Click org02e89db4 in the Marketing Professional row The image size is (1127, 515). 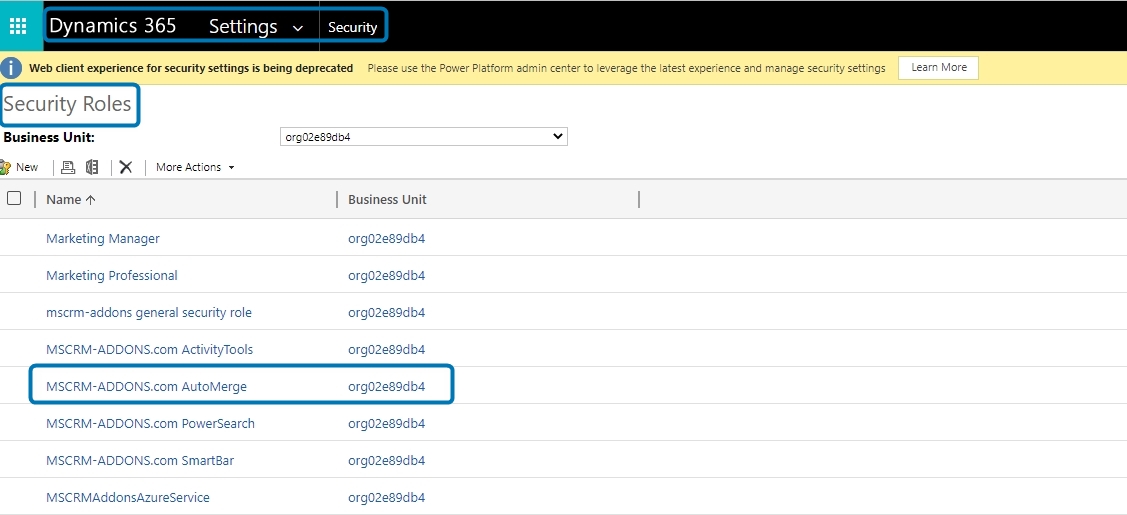pyautogui.click(x=387, y=276)
